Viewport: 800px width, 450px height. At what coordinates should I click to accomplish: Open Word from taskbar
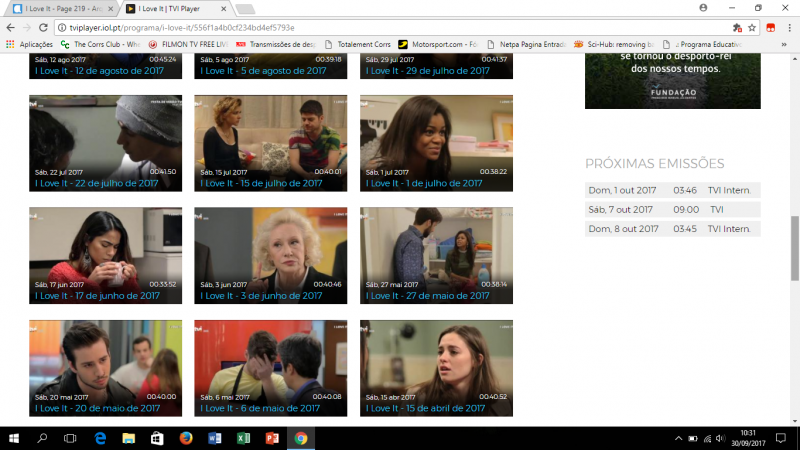pos(215,438)
